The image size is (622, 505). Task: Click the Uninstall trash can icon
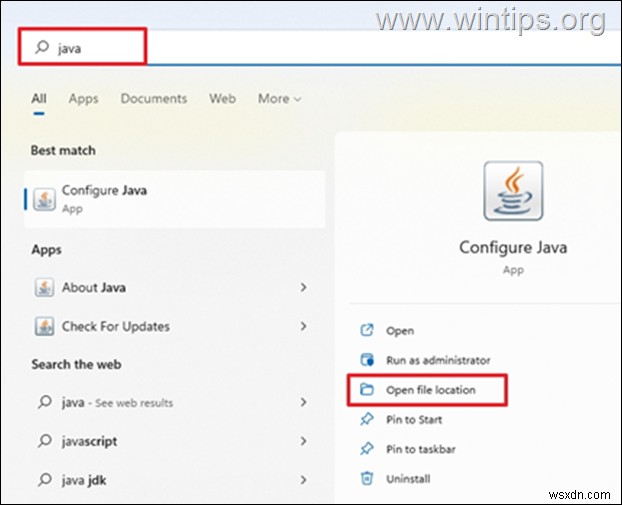pos(367,478)
